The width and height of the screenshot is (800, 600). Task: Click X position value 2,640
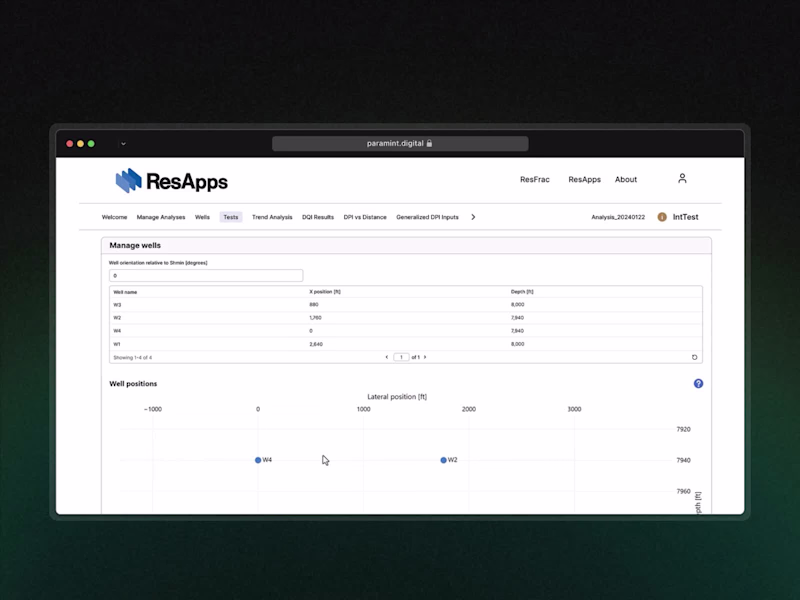coord(316,344)
